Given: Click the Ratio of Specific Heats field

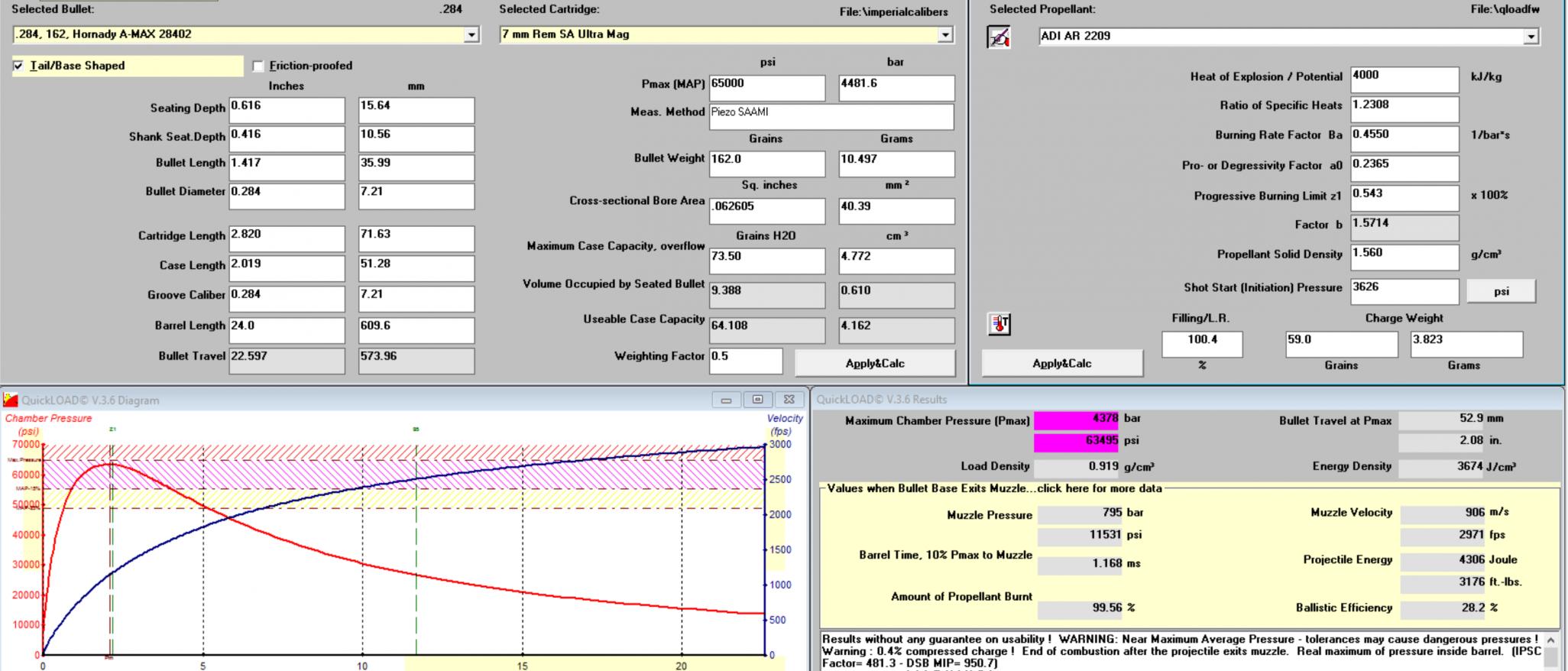Looking at the screenshot, I should [1404, 109].
